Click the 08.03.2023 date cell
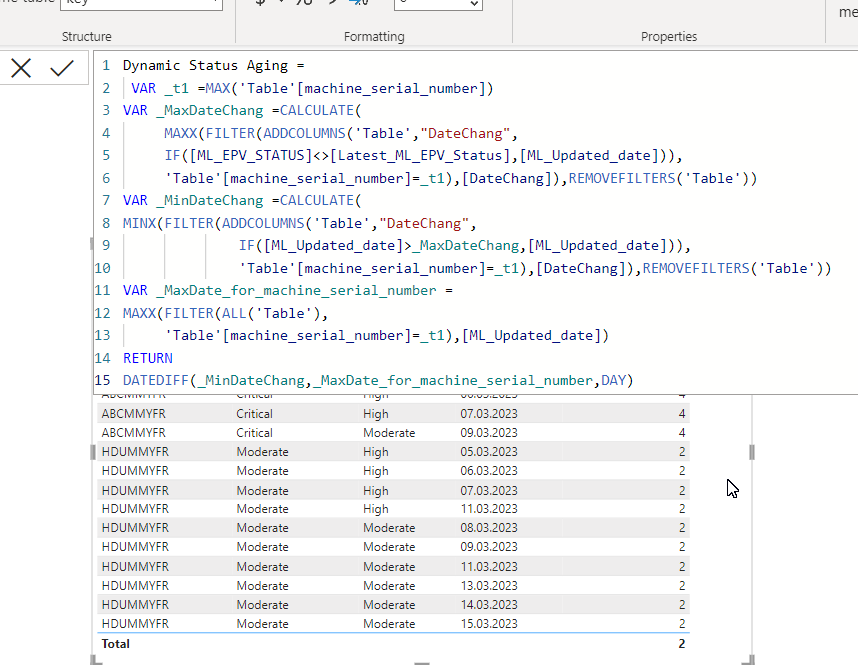Image resolution: width=858 pixels, height=665 pixels. click(489, 528)
